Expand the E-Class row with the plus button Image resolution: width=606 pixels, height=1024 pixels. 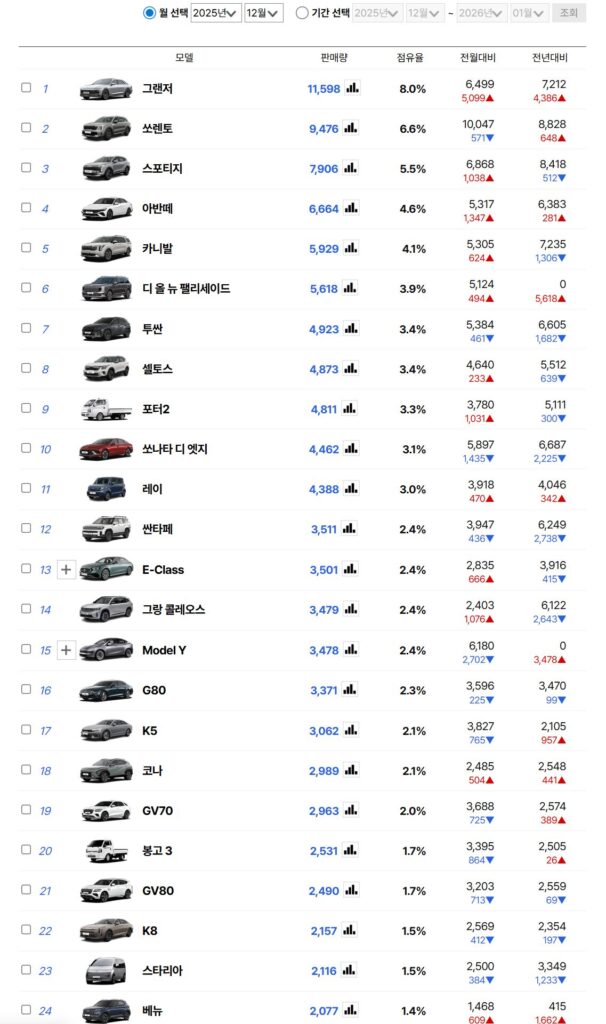pyautogui.click(x=66, y=569)
